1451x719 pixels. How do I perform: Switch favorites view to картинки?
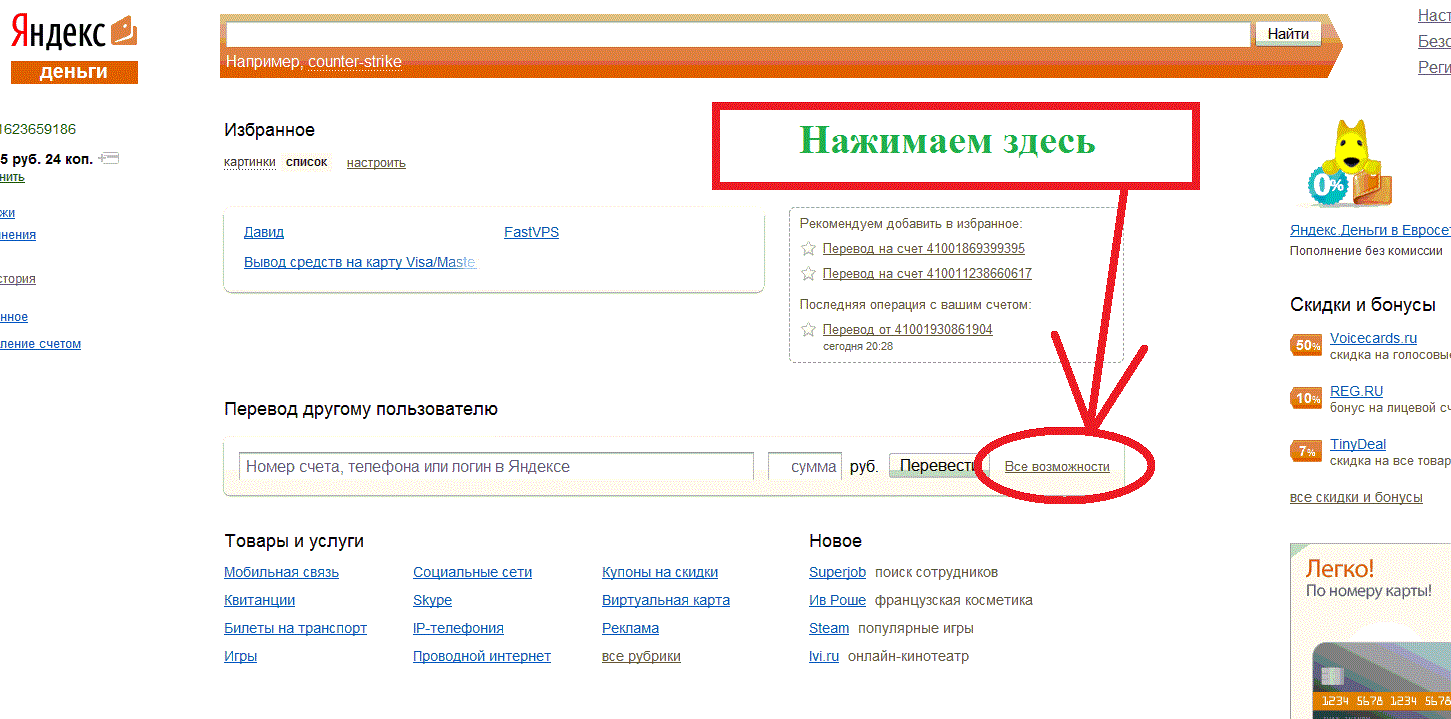250,162
